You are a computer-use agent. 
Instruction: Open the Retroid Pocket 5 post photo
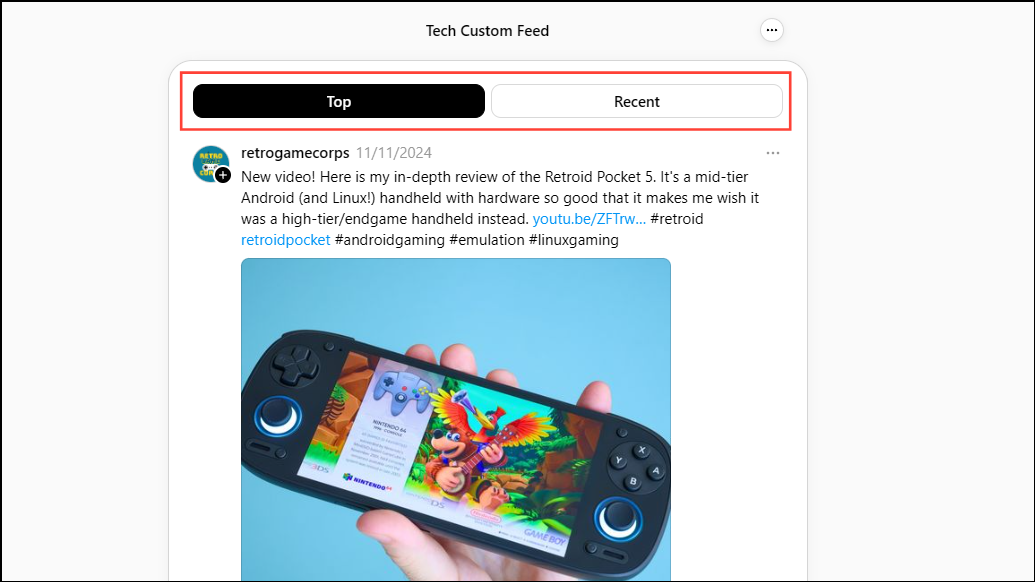pyautogui.click(x=455, y=420)
